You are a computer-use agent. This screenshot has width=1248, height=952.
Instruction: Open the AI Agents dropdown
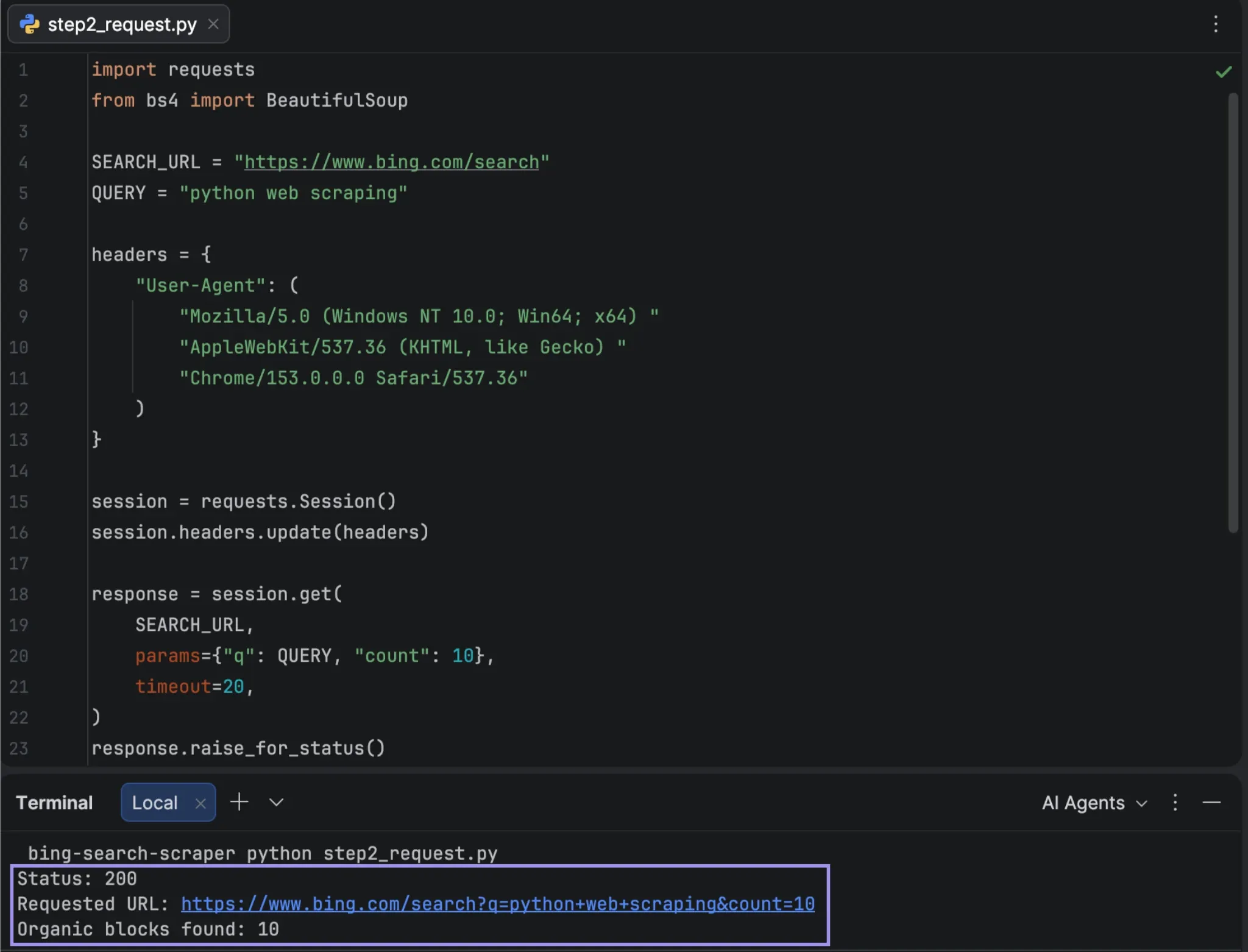[1094, 803]
